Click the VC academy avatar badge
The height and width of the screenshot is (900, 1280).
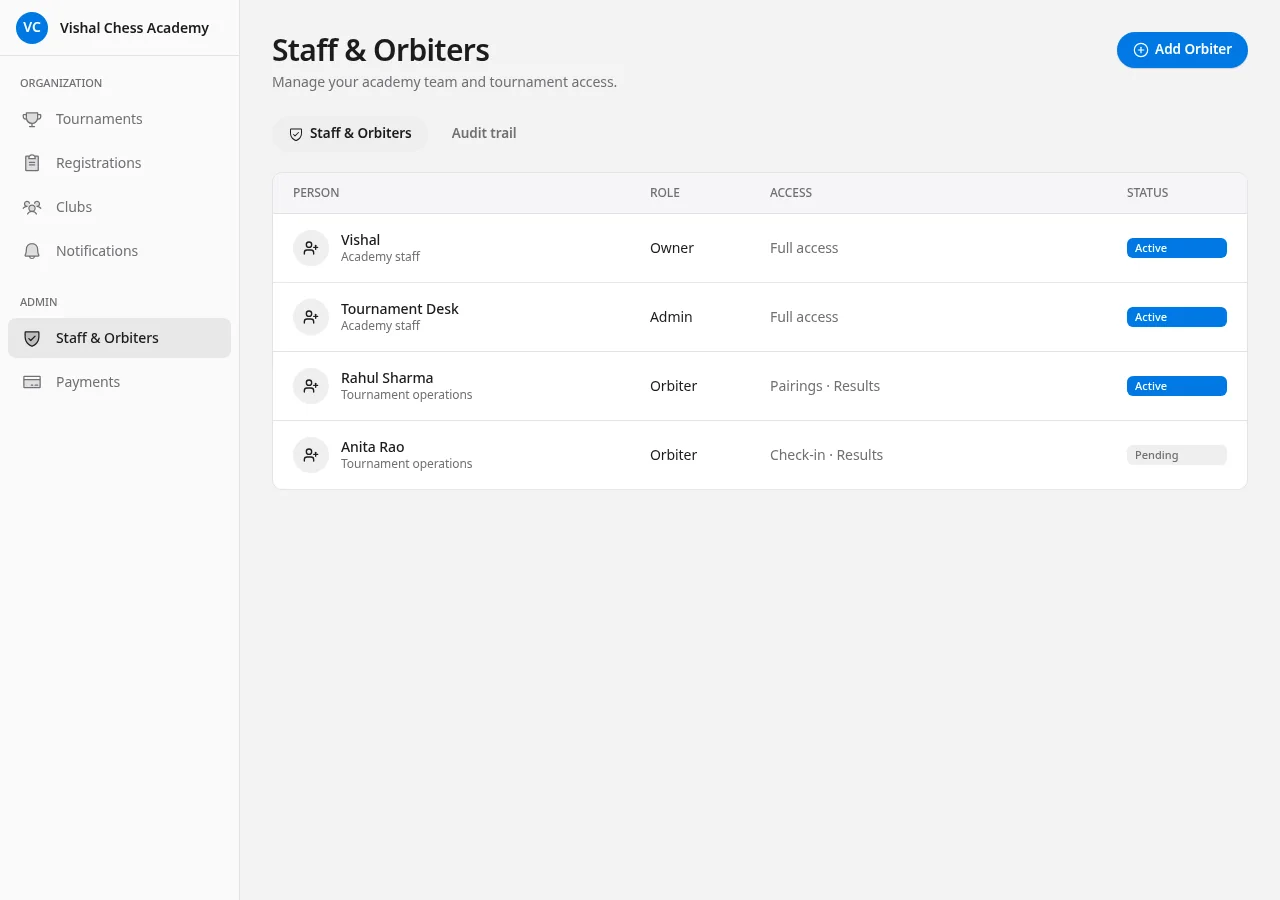[32, 28]
